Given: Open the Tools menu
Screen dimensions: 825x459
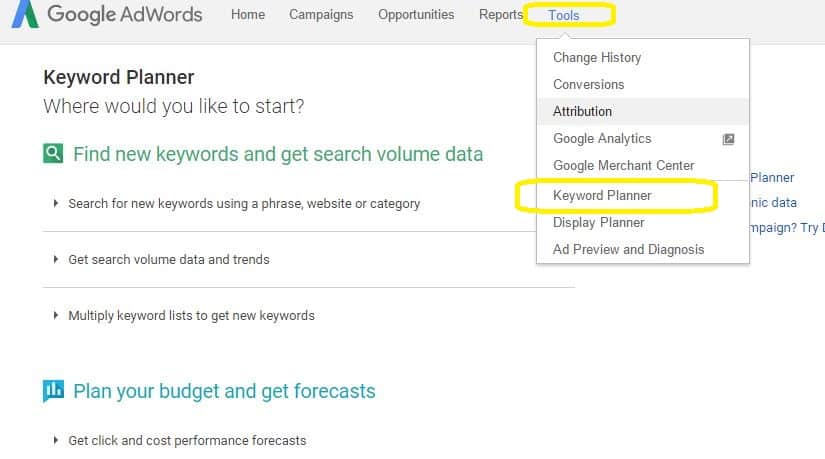Looking at the screenshot, I should pyautogui.click(x=564, y=15).
